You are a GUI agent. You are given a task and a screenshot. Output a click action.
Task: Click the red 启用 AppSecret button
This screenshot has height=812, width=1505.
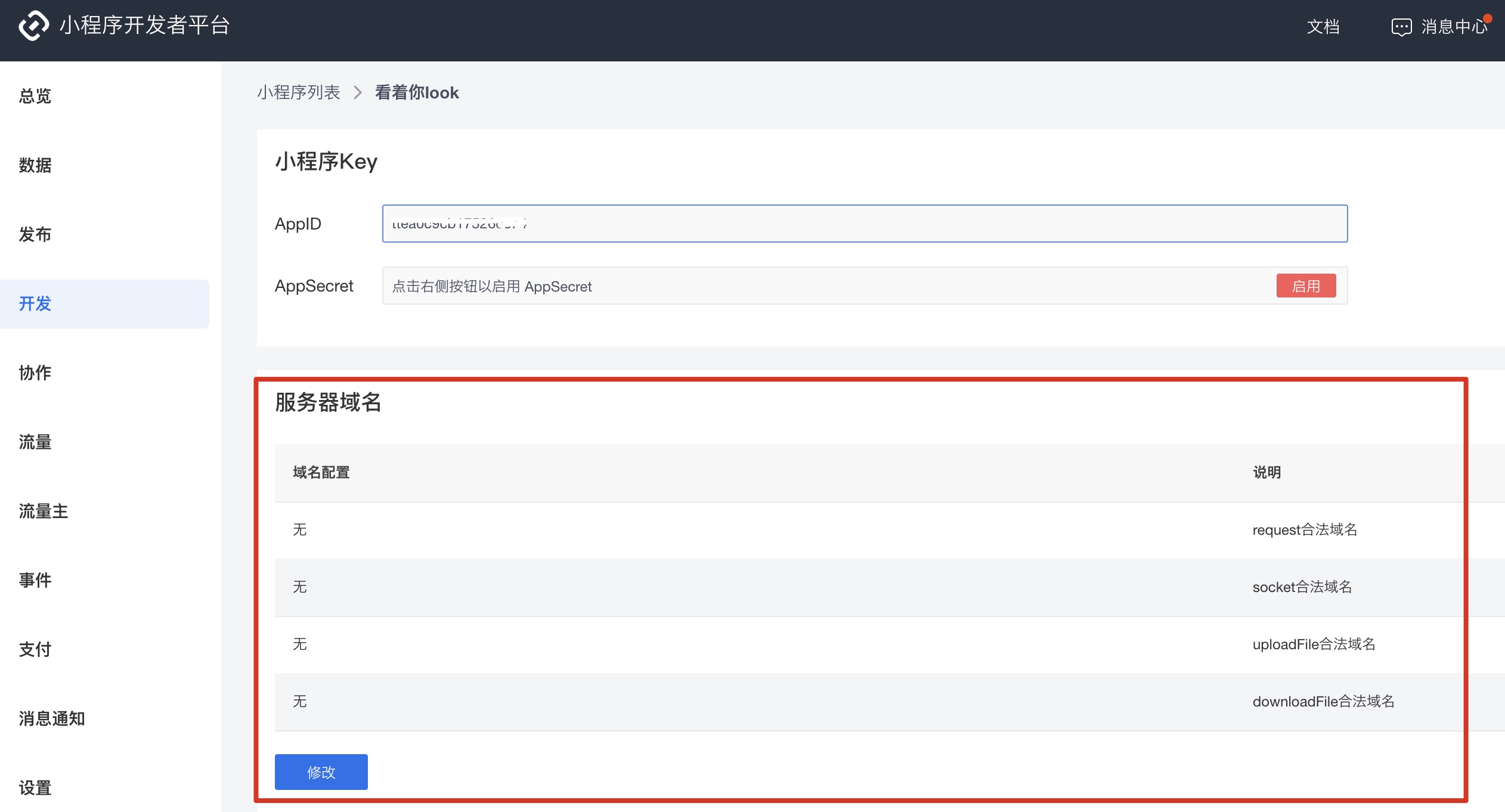tap(1306, 286)
